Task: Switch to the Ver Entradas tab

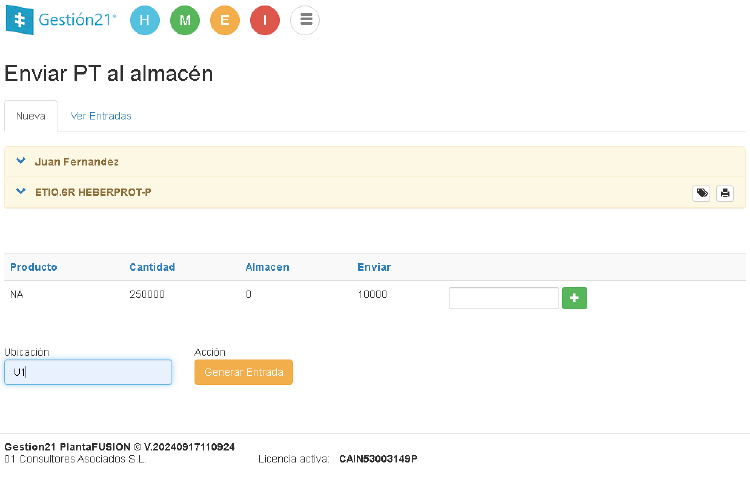Action: pos(101,116)
